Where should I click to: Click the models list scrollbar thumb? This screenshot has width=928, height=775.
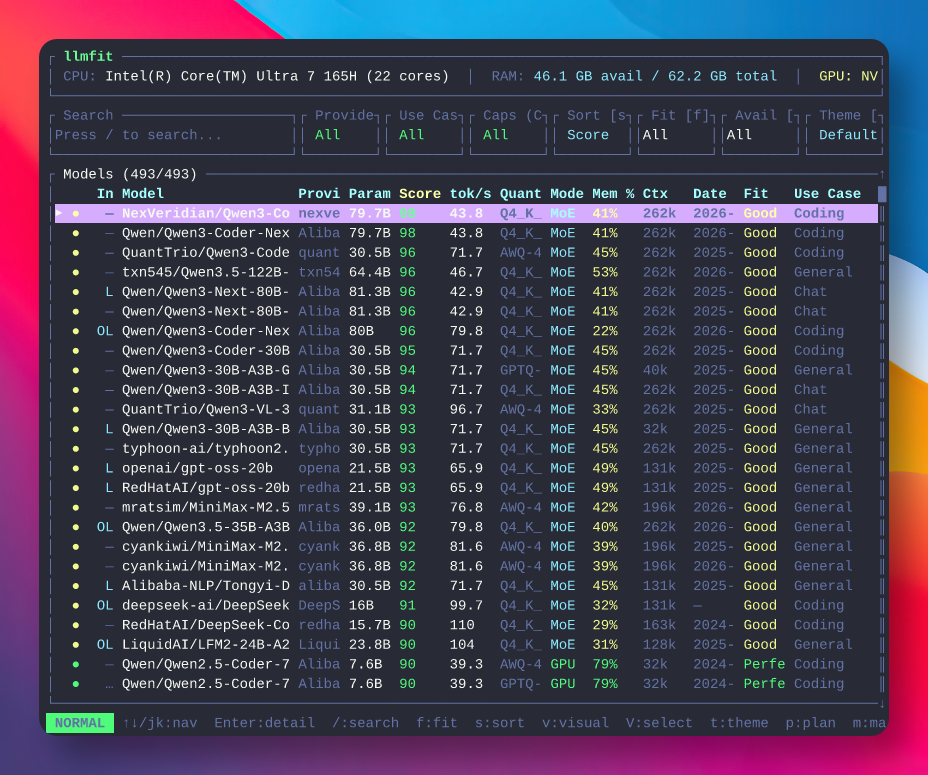[x=882, y=194]
